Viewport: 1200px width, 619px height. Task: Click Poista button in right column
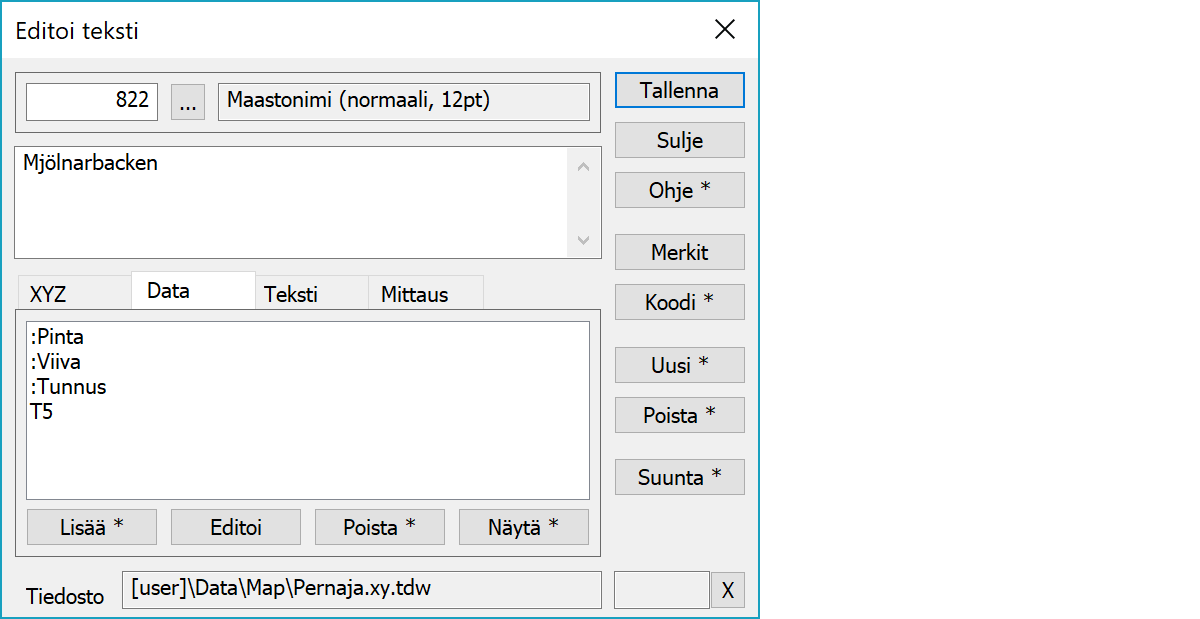[679, 415]
